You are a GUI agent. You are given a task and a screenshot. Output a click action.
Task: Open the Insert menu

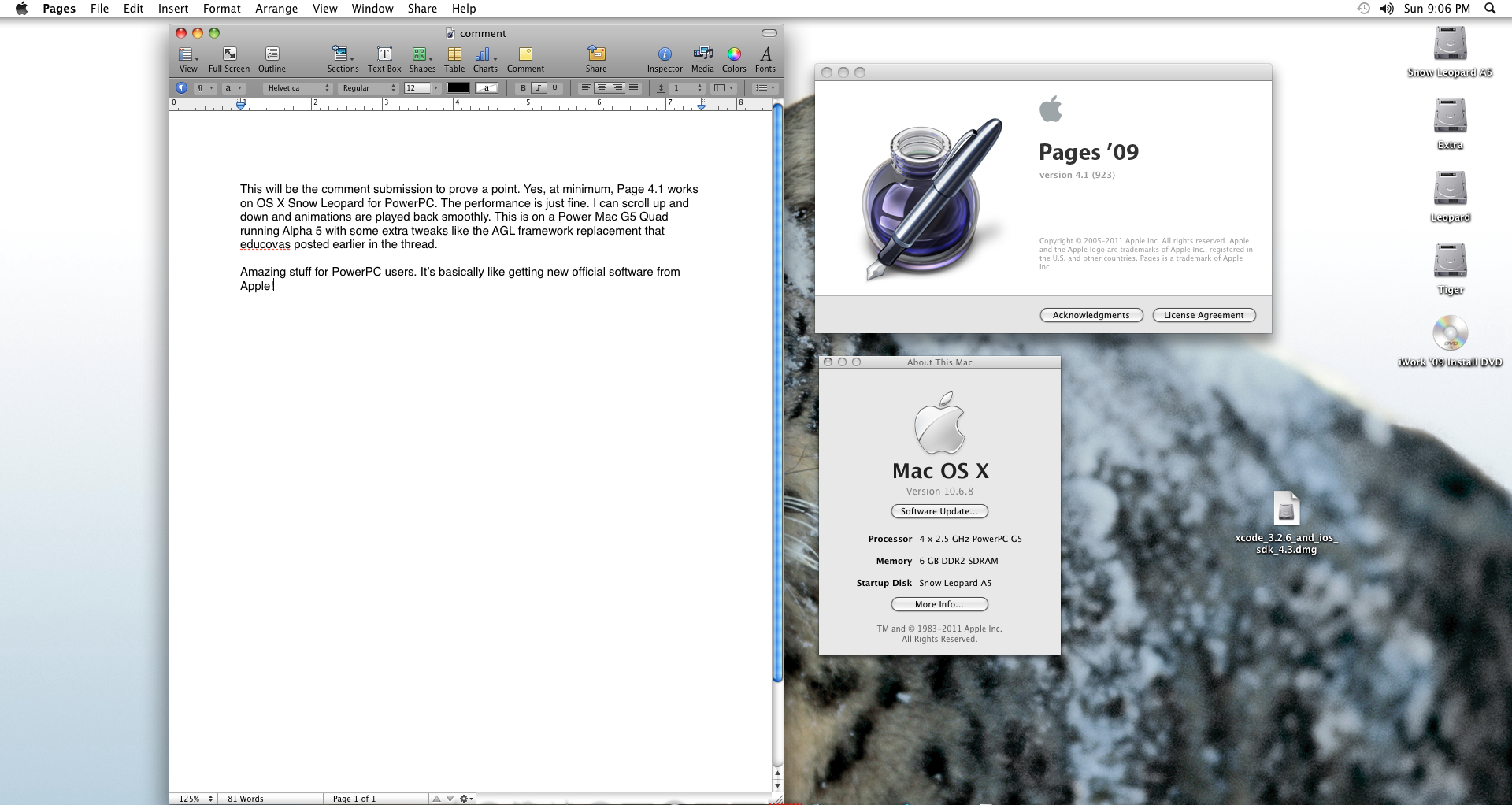[x=173, y=9]
